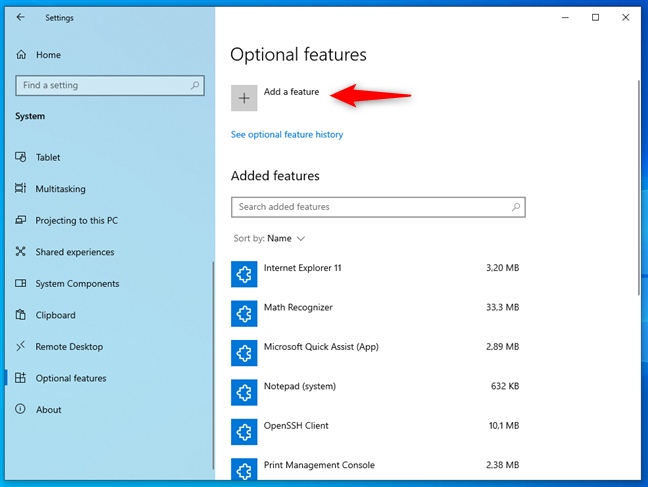Viewport: 648px width, 487px height.
Task: Open the About info icon
Action: point(20,409)
